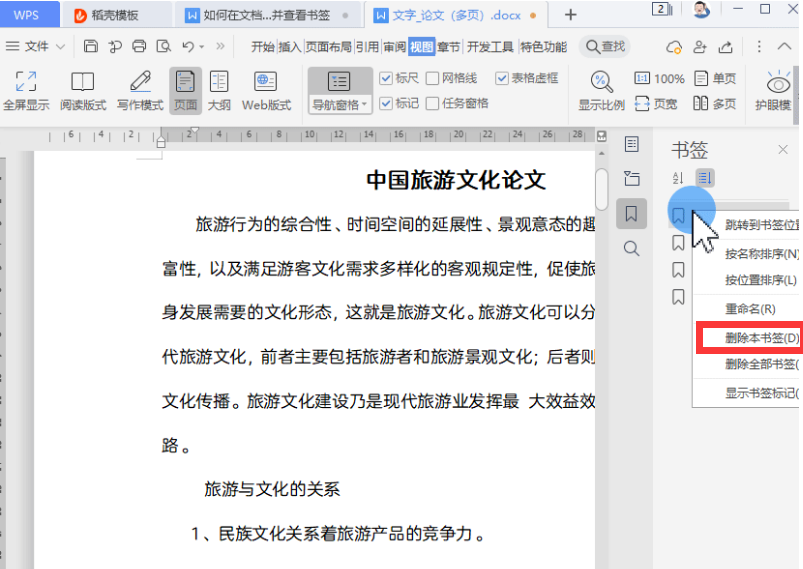Open the bookmark pane from the side strip
Image resolution: width=803 pixels, height=569 pixels.
631,212
